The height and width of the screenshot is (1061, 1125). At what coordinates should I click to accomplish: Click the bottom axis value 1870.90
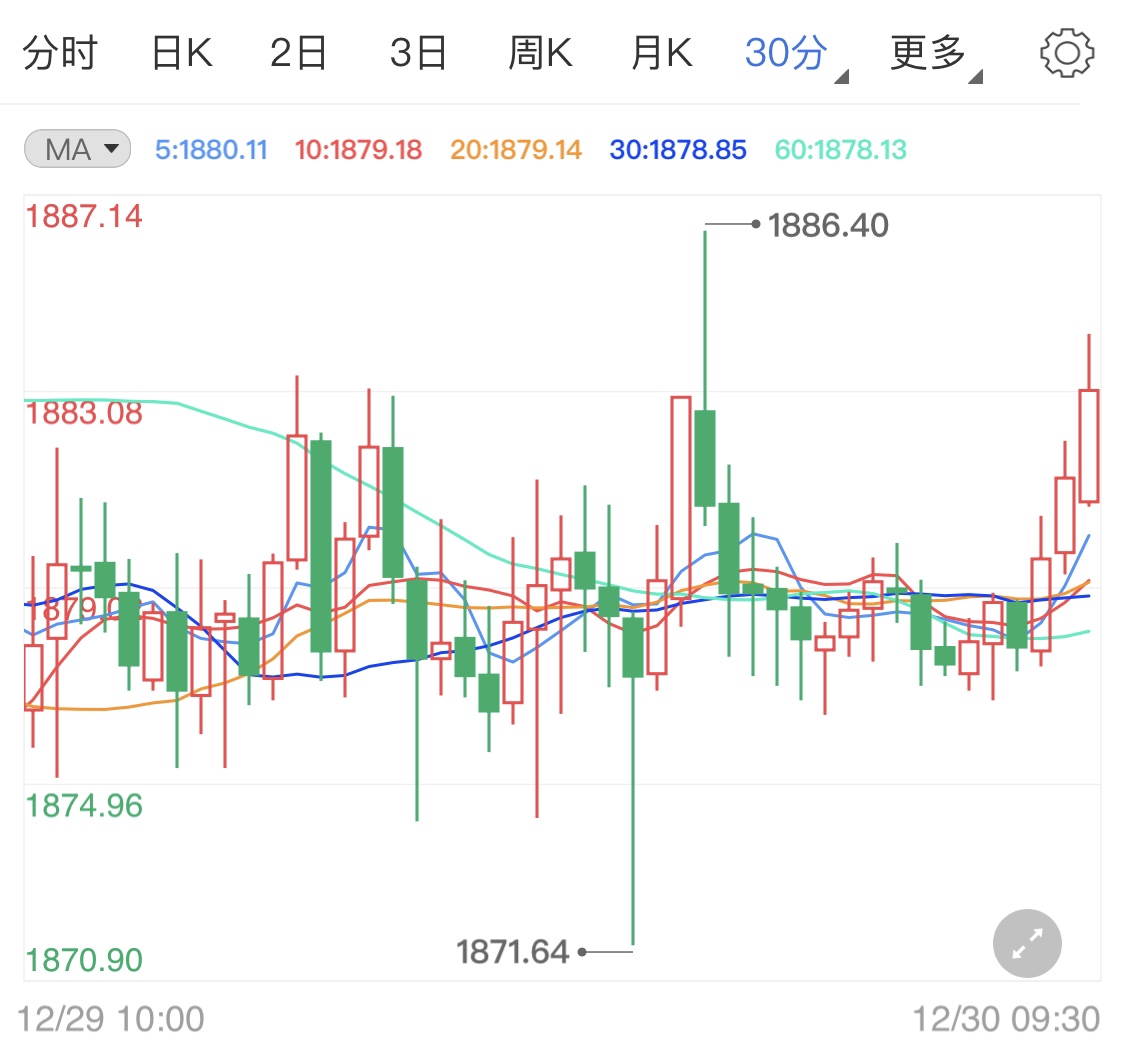tap(84, 960)
